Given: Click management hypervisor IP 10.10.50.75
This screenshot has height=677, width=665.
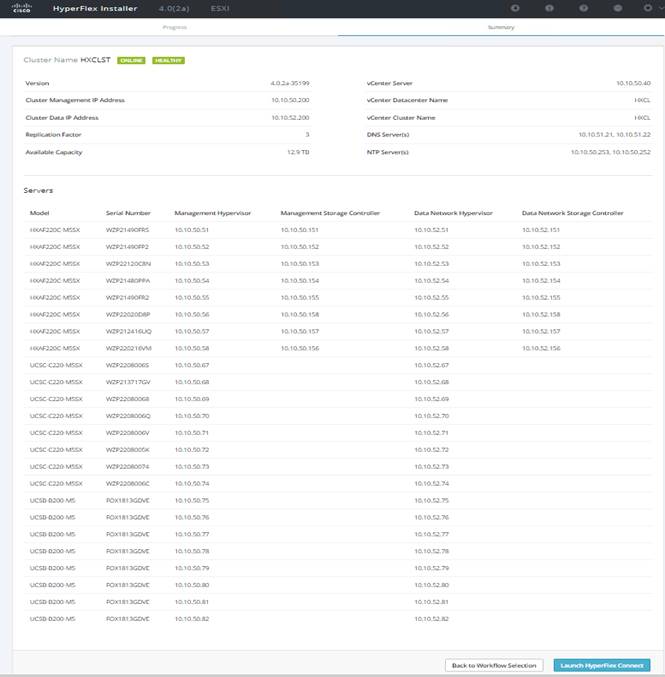Looking at the screenshot, I should [x=192, y=500].
